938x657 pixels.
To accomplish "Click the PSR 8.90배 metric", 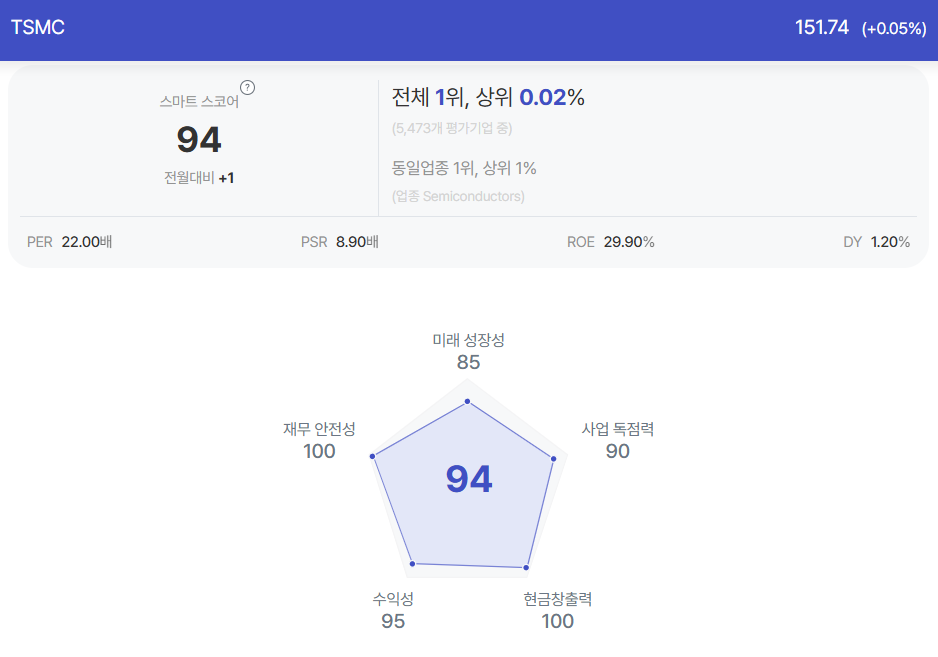I will (x=340, y=242).
